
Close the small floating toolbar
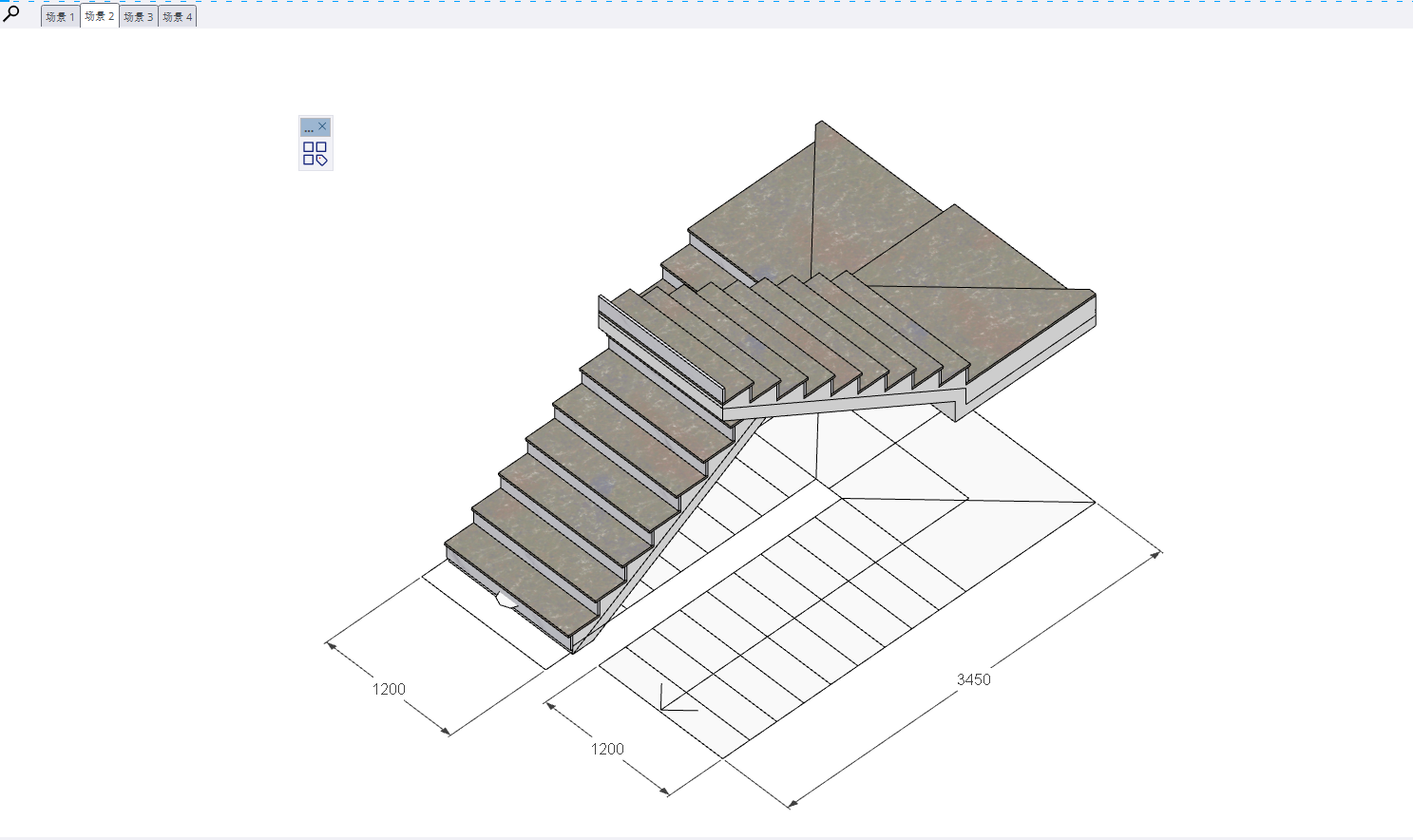[x=323, y=126]
